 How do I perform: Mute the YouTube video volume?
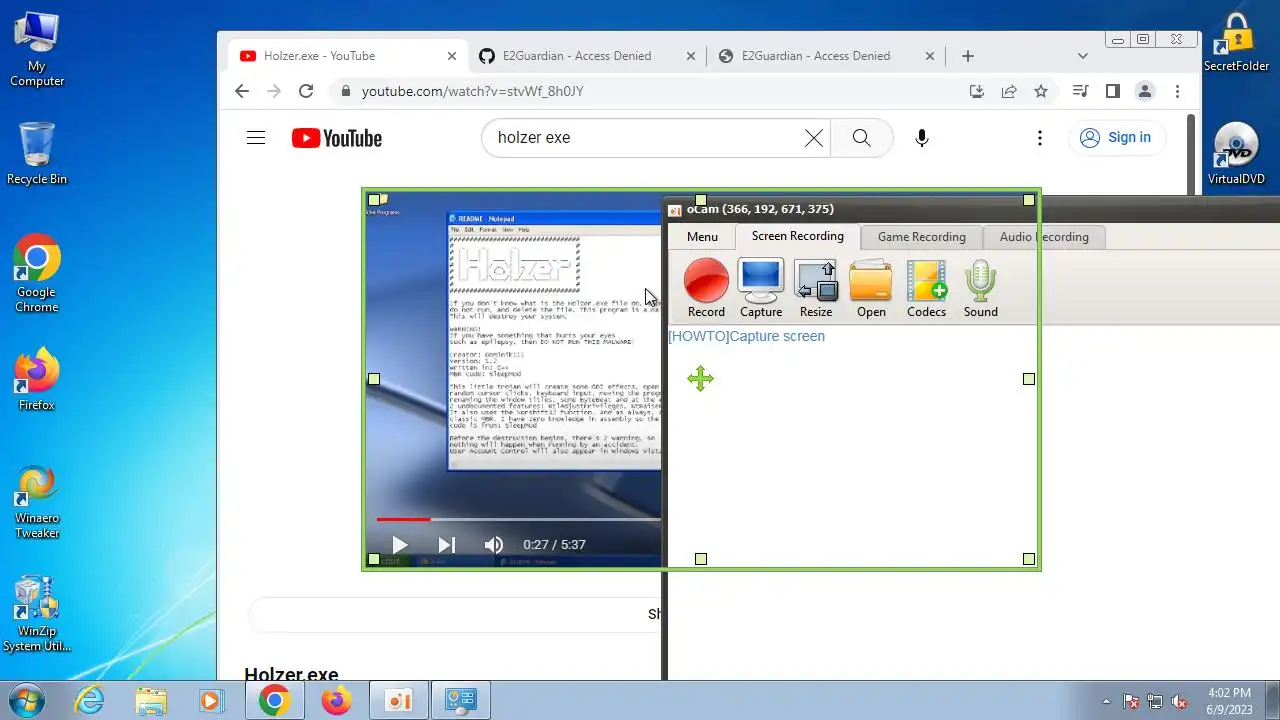click(494, 545)
